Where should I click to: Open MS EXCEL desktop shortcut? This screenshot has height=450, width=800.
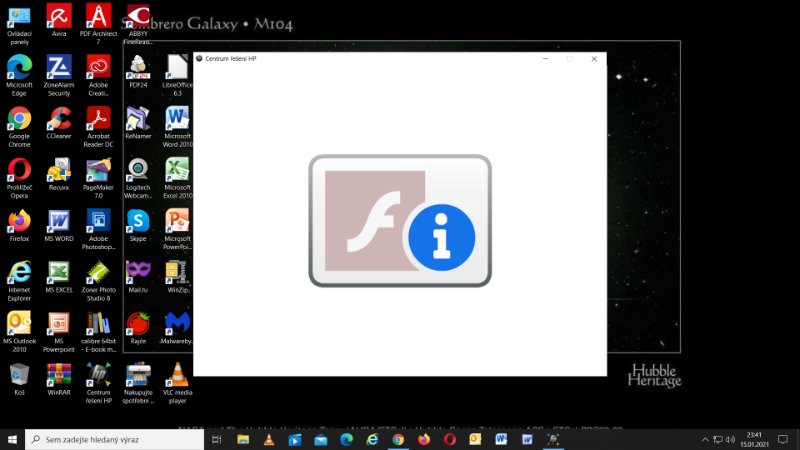click(x=59, y=277)
